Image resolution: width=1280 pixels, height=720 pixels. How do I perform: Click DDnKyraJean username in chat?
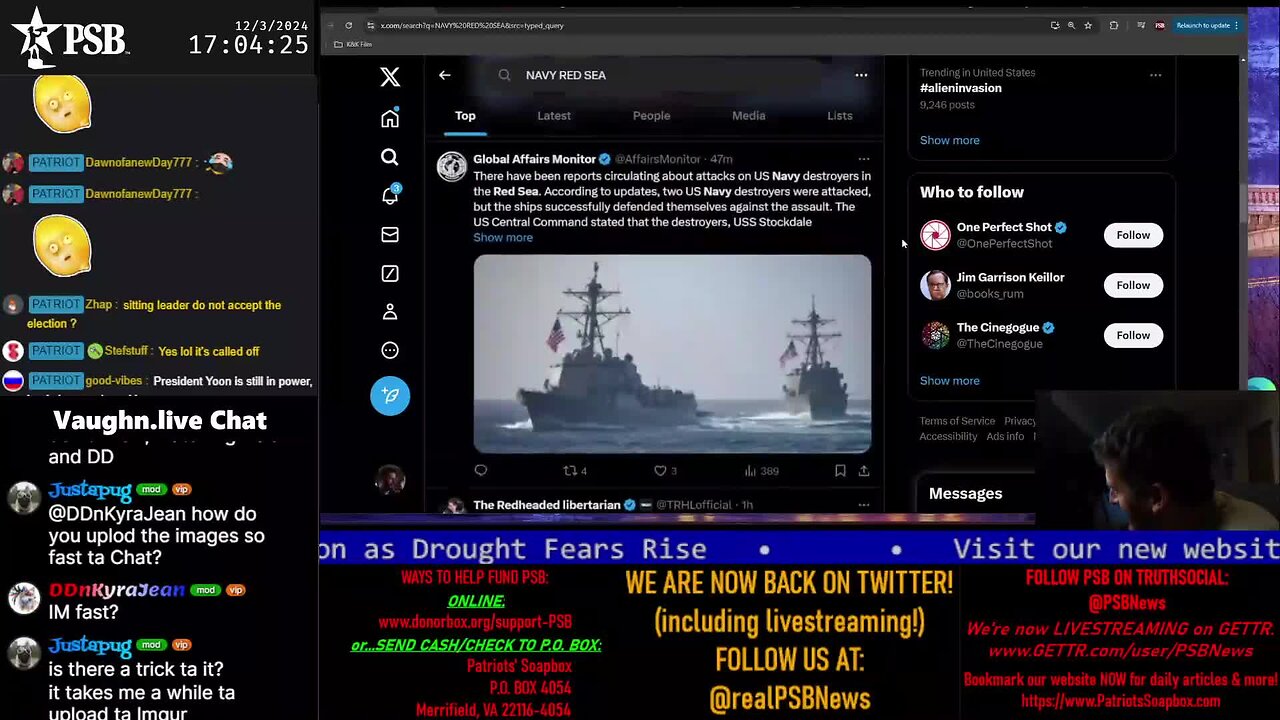[116, 590]
